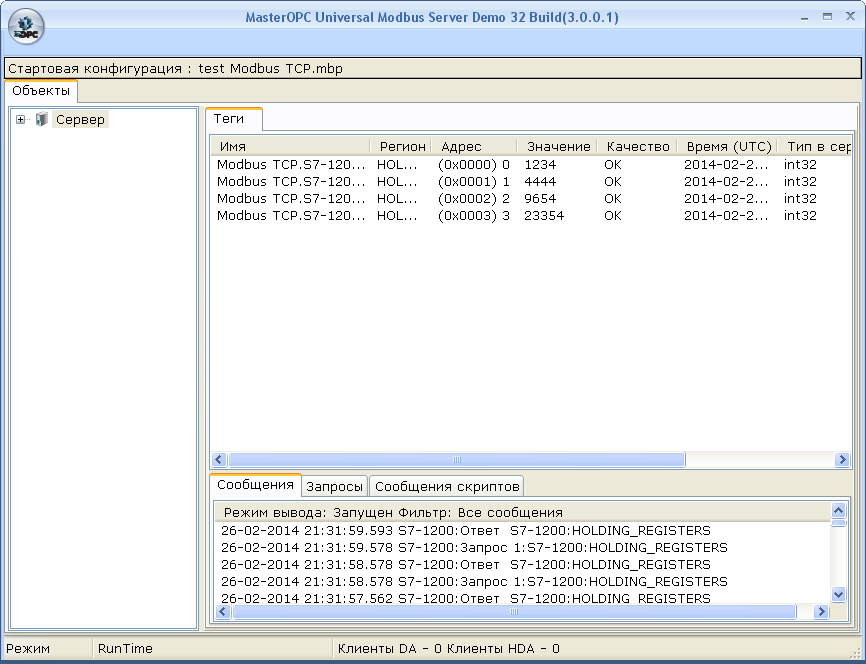Click the up arrow on the messages scrollbar
Viewport: 866px width, 664px height.
click(x=837, y=509)
